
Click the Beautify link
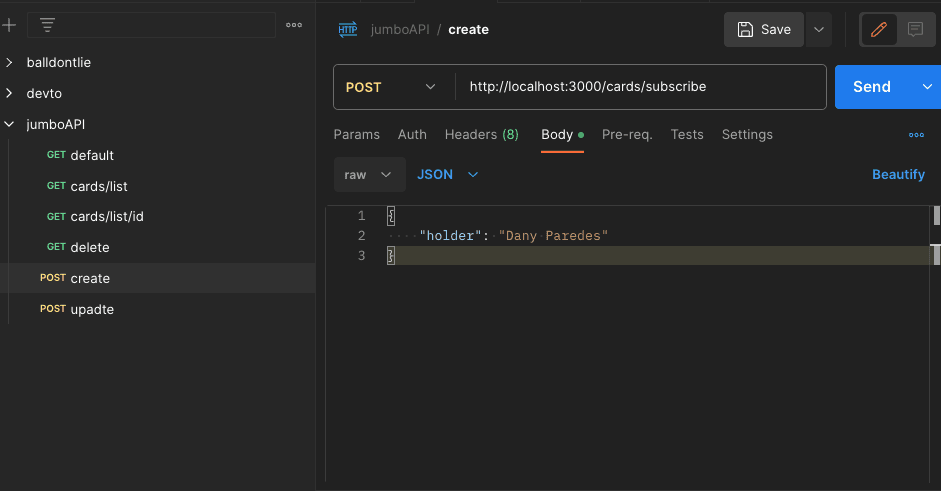pos(898,174)
